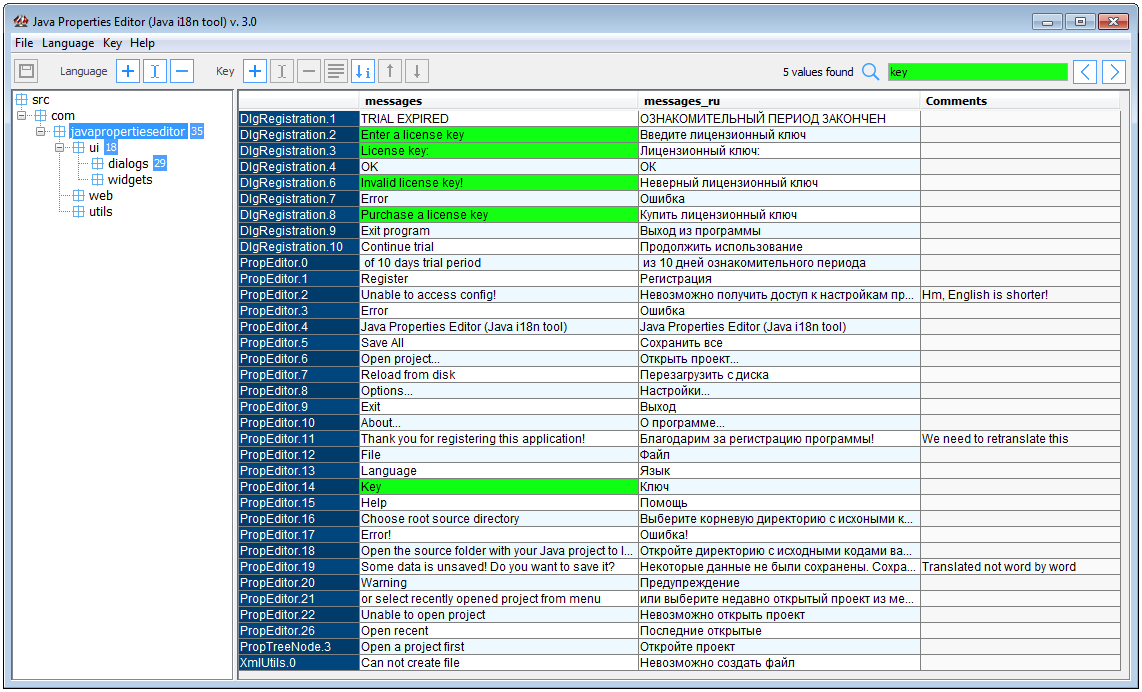Screen dimensions: 1142x692
Task: Click the 'Reload from disk' cell
Action: [x=499, y=375]
